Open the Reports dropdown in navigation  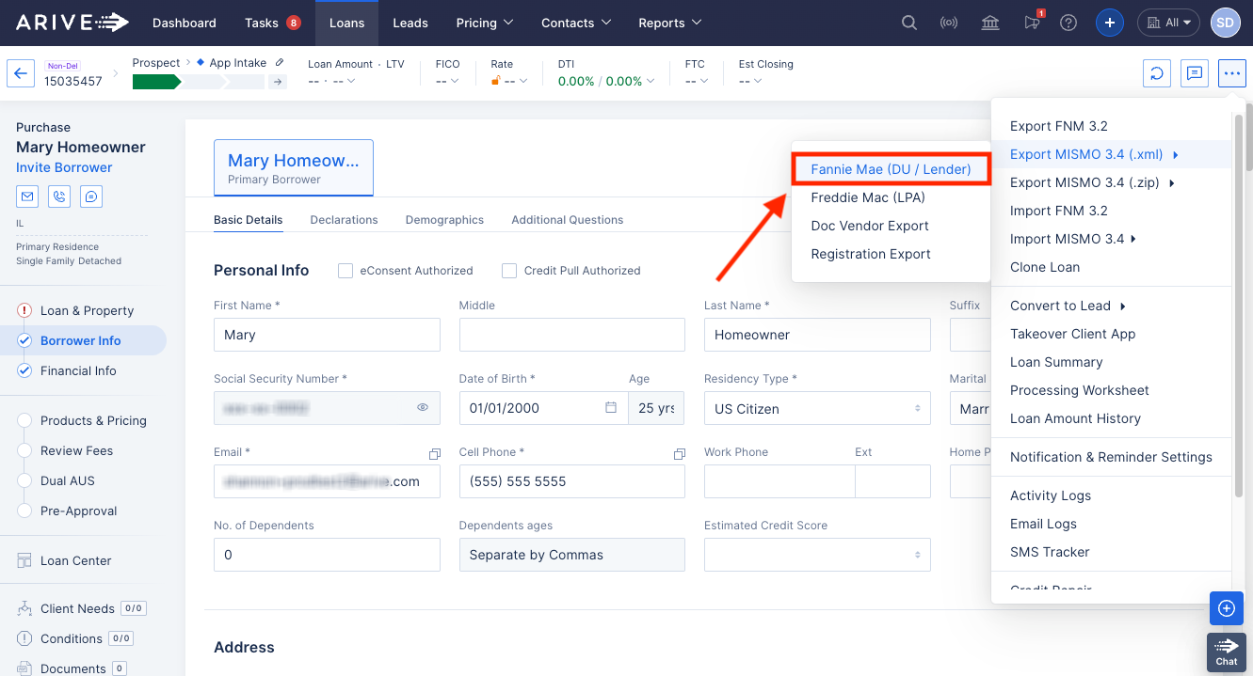[670, 23]
